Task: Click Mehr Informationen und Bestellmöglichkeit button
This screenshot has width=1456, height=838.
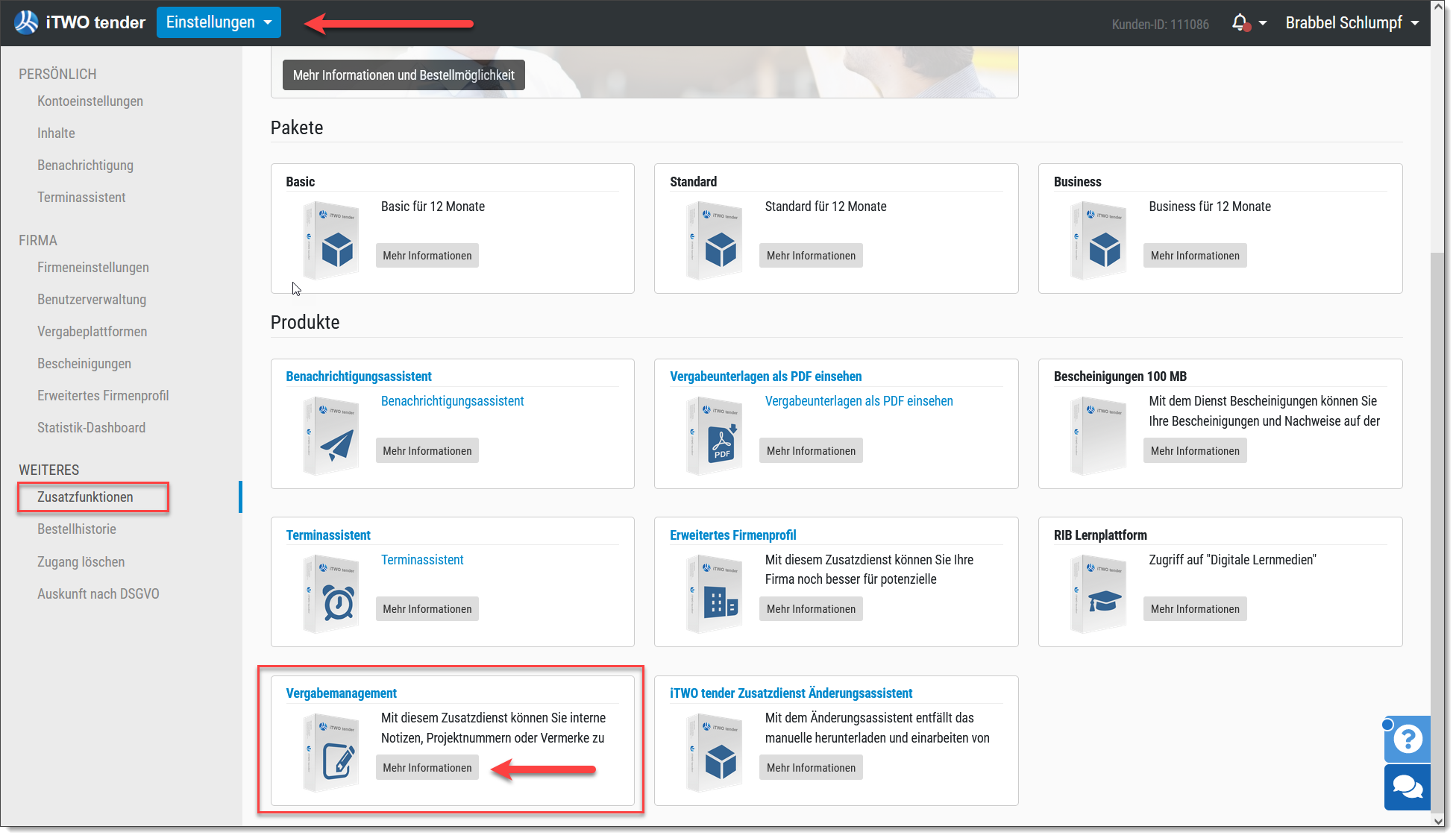Action: pos(404,75)
